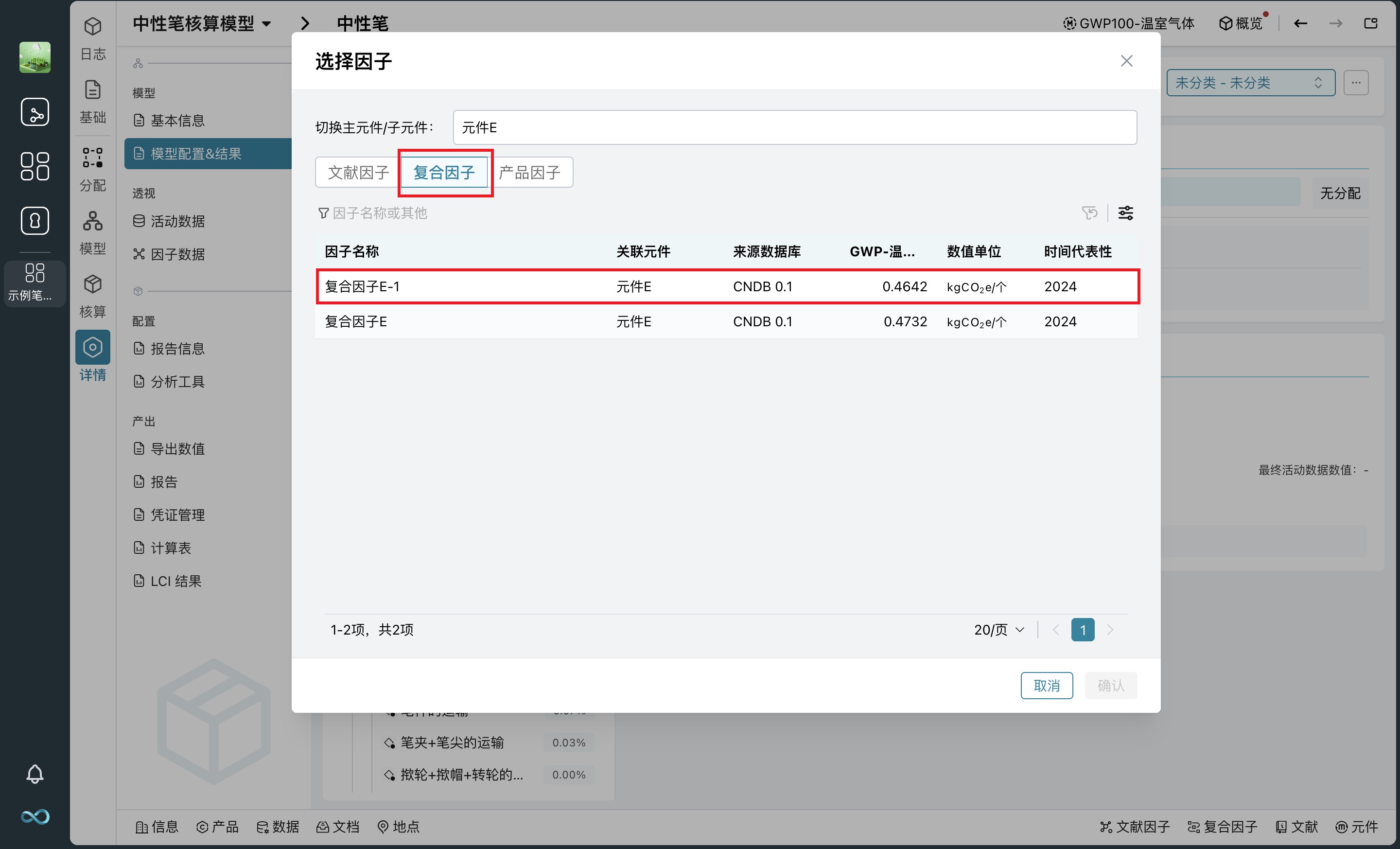The width and height of the screenshot is (1400, 849).
Task: Open 因子数据 in the sidebar
Action: (x=177, y=254)
